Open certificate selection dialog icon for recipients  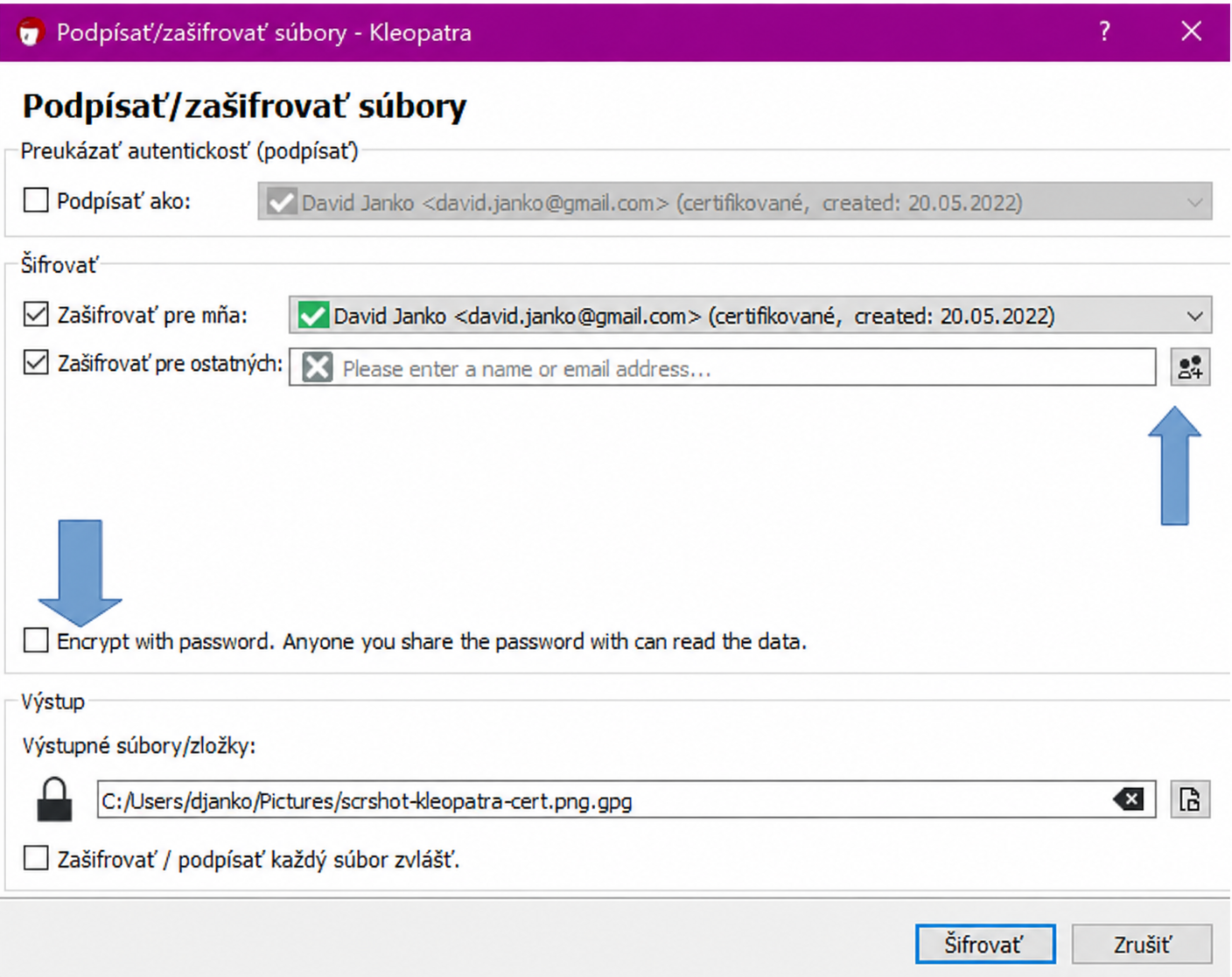(x=1190, y=367)
